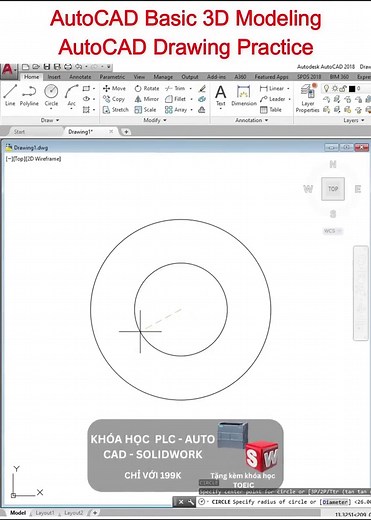Select the Dimension tool
Screen dimensions: 371x520
pyautogui.click(x=244, y=96)
